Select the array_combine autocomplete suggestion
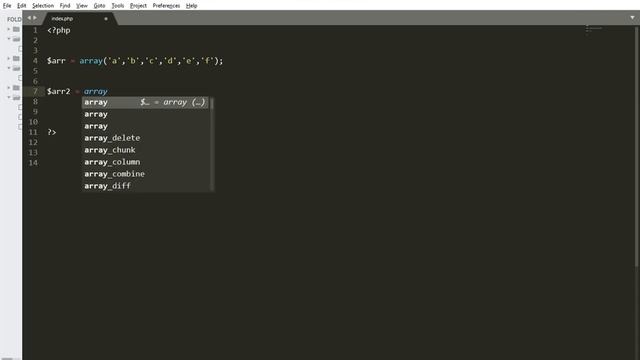Viewport: 640px width, 360px height. point(146,174)
